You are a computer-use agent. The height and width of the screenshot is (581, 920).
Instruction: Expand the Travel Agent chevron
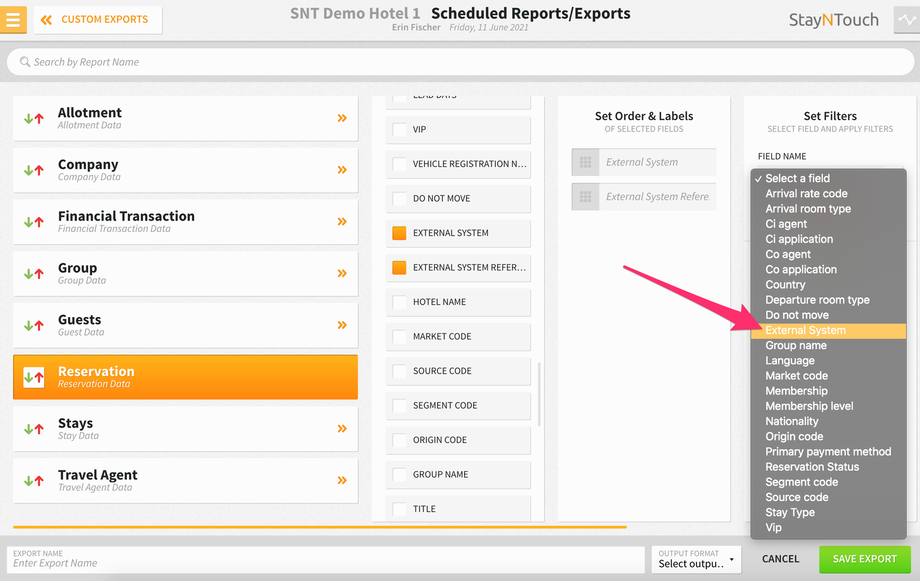tap(342, 481)
